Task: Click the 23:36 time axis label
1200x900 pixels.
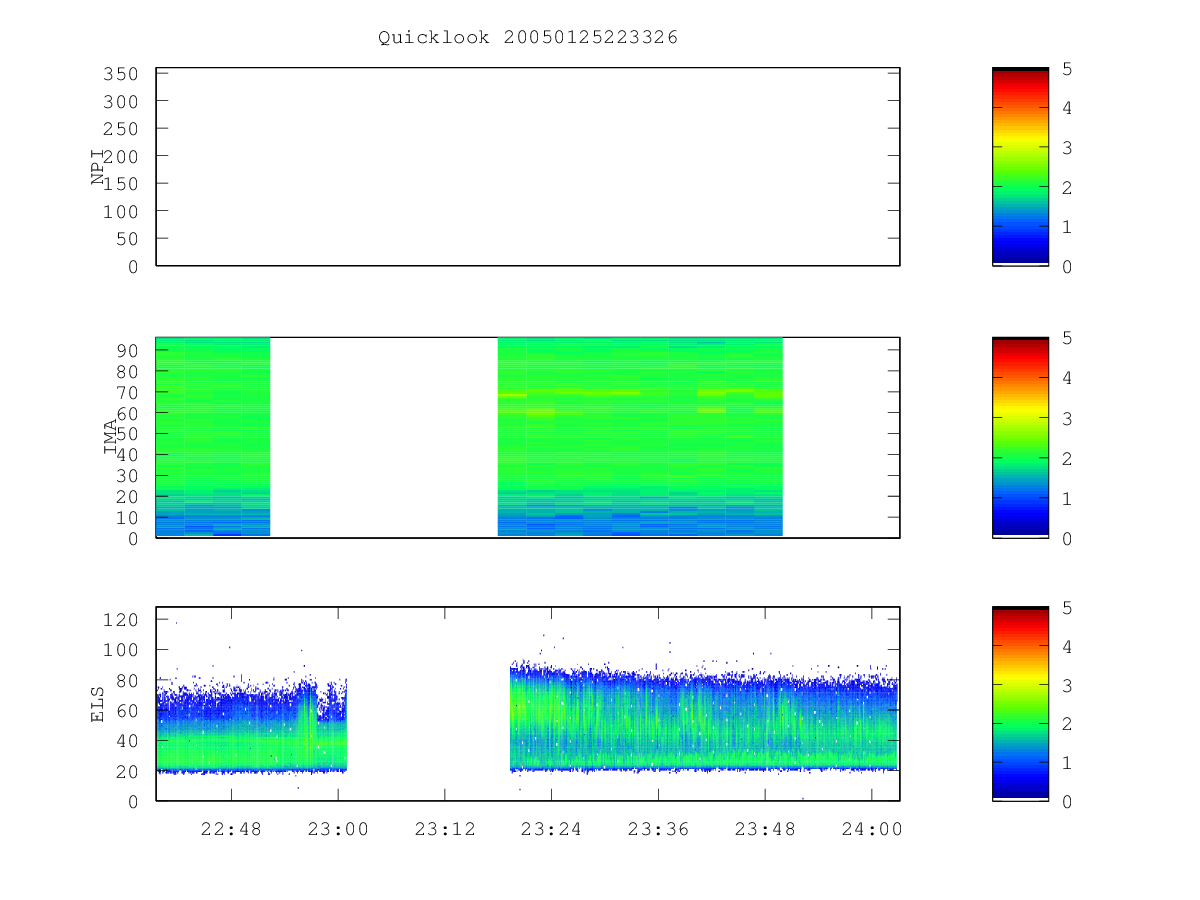Action: point(658,830)
